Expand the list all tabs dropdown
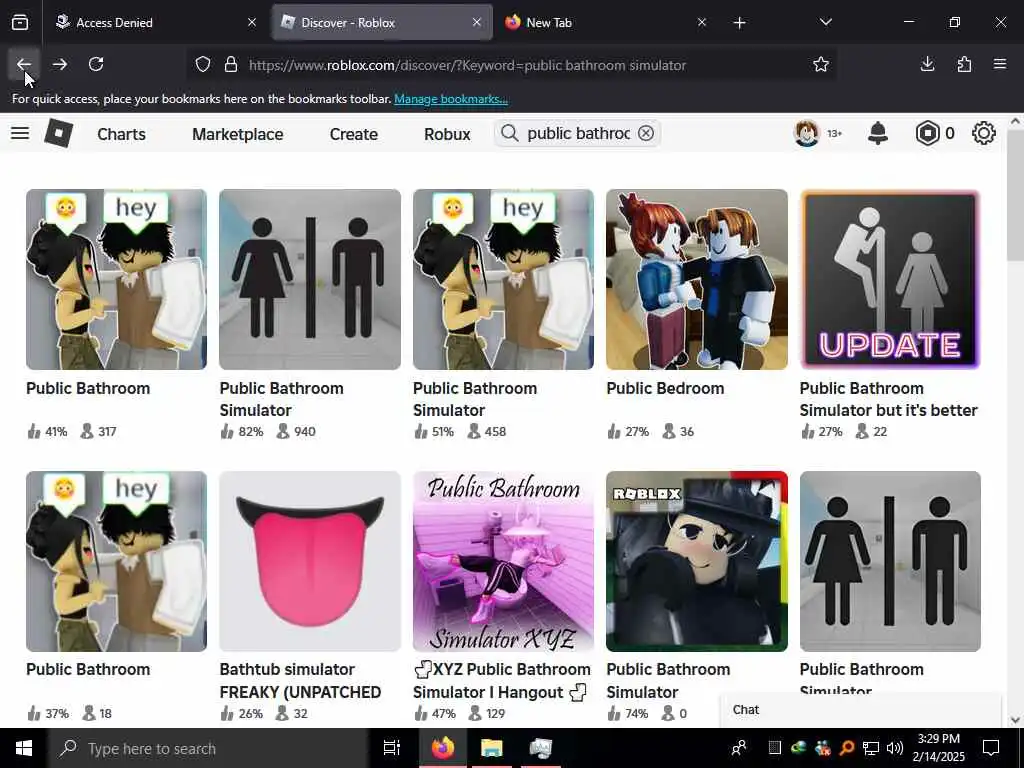Viewport: 1024px width, 768px height. click(x=825, y=22)
